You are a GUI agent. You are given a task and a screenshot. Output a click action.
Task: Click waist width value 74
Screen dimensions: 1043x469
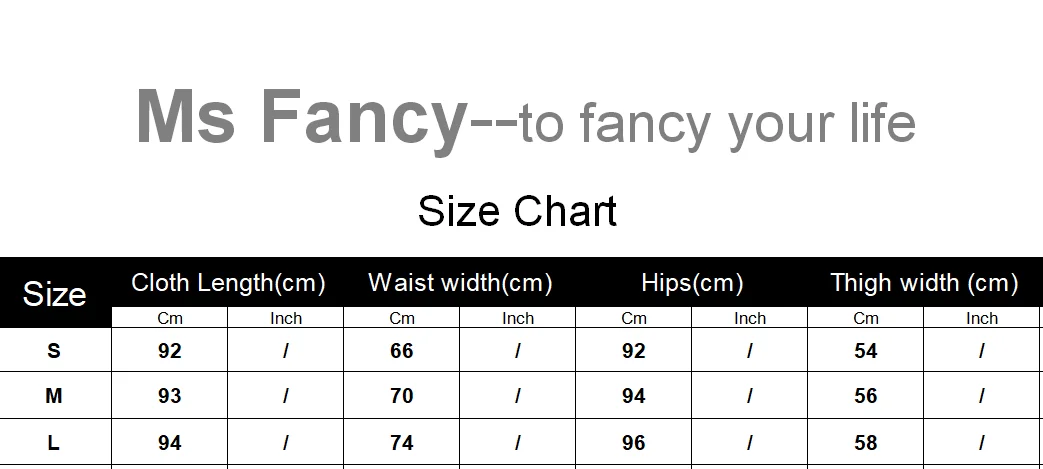tap(402, 443)
